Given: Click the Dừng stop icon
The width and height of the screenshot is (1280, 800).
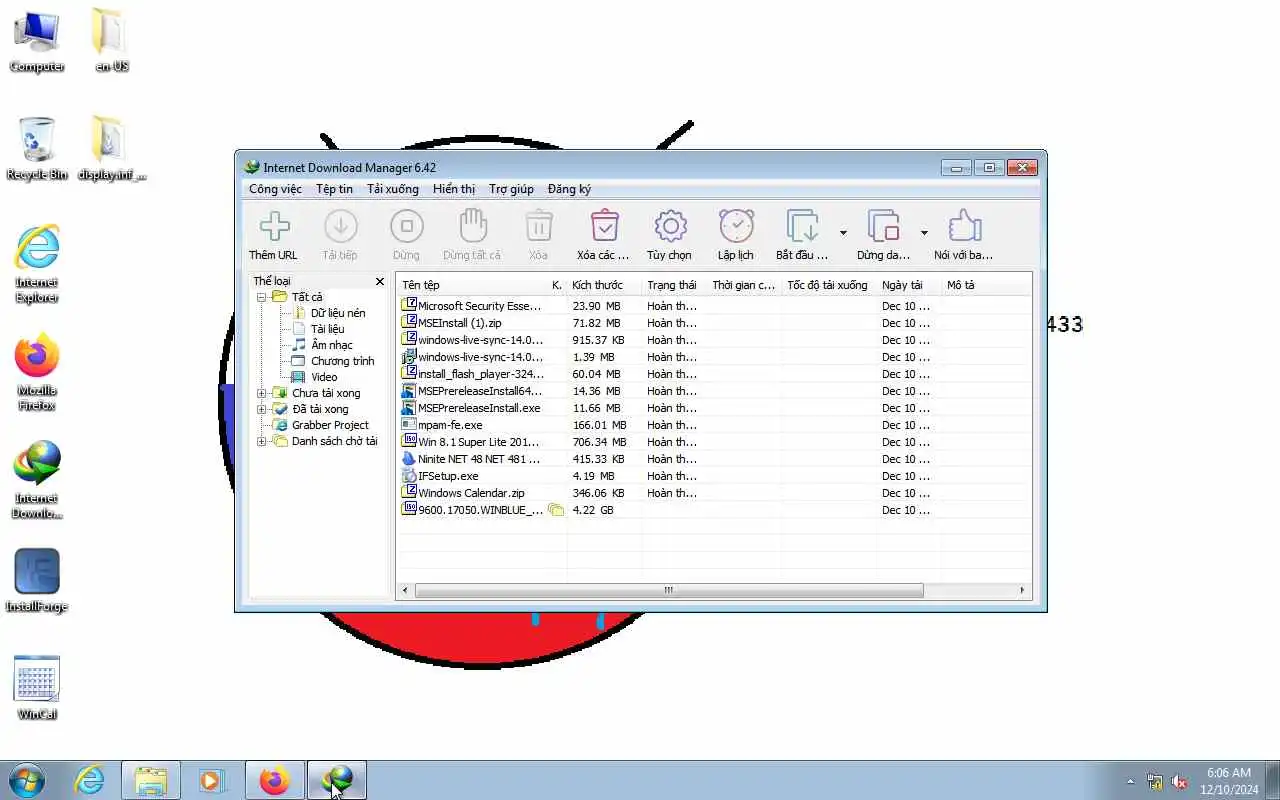Looking at the screenshot, I should (406, 226).
